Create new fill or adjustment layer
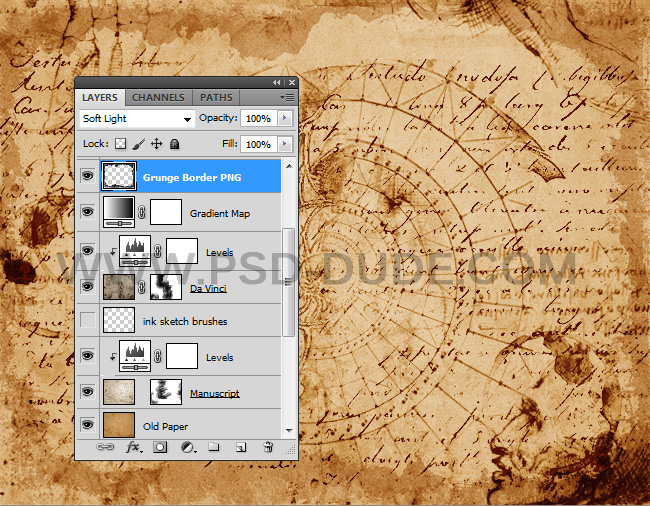 click(187, 448)
